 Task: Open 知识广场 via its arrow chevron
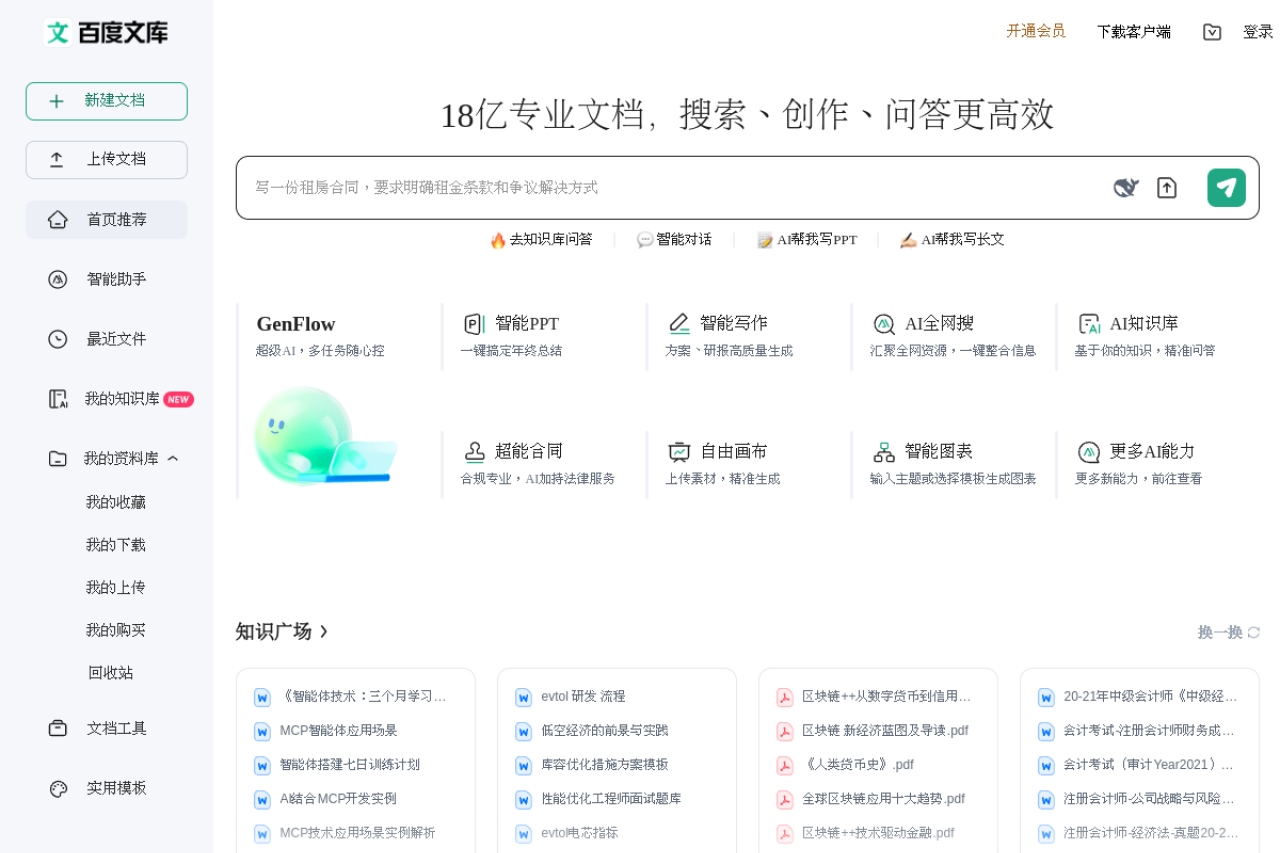(323, 632)
